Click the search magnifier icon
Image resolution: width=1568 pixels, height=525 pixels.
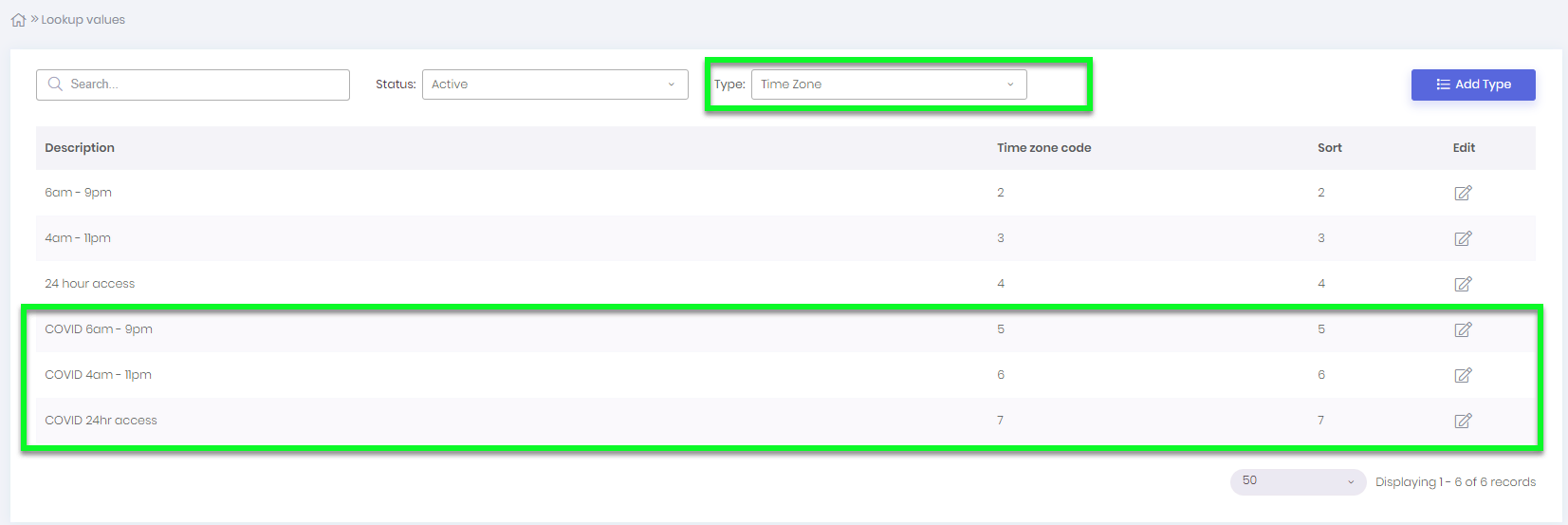tap(55, 84)
